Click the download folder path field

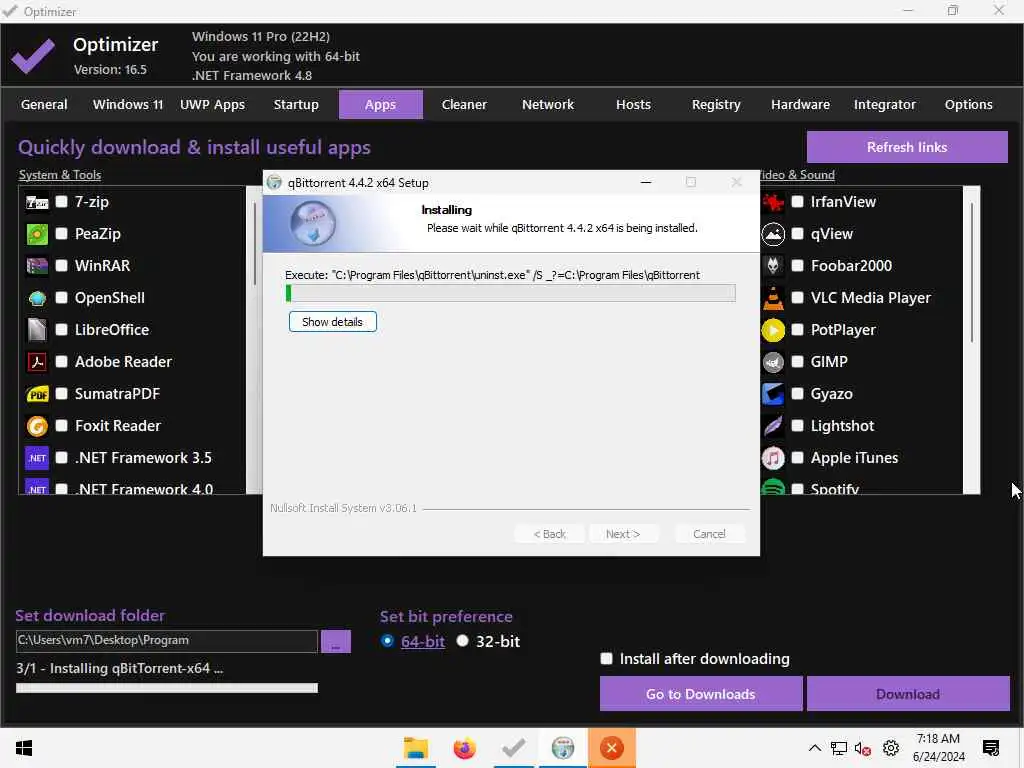pyautogui.click(x=167, y=641)
